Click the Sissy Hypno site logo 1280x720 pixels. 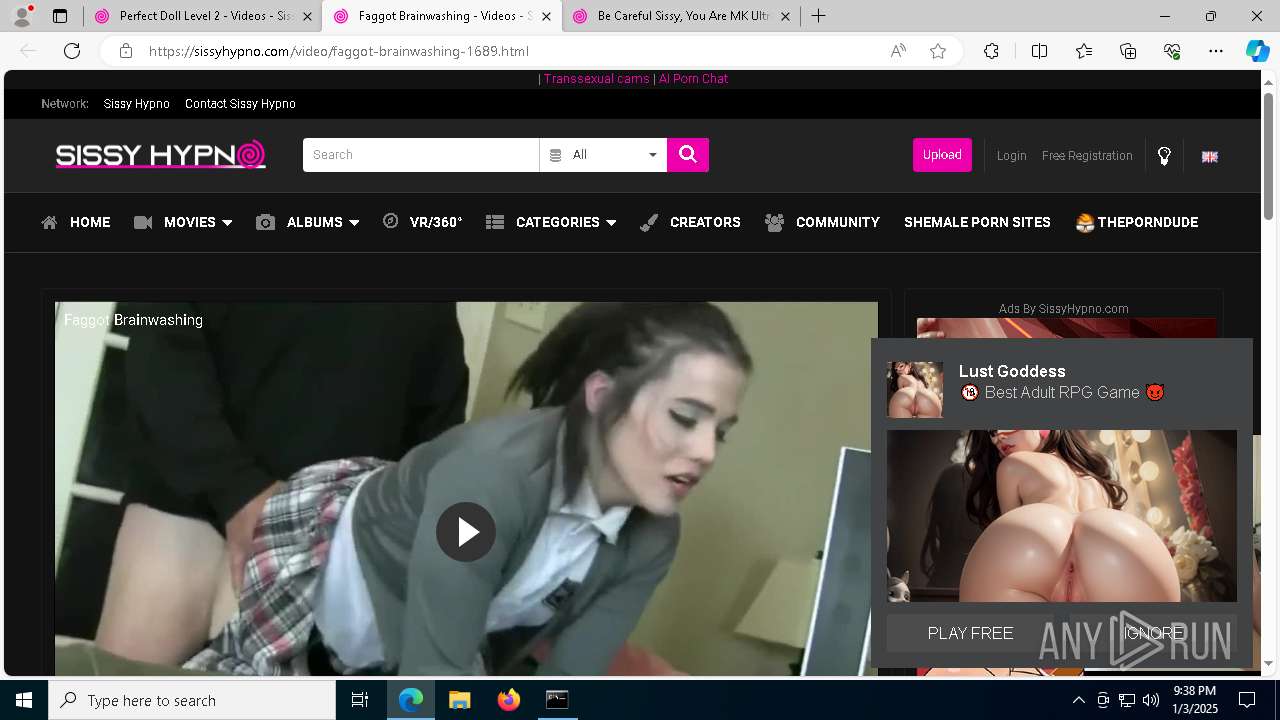[161, 155]
